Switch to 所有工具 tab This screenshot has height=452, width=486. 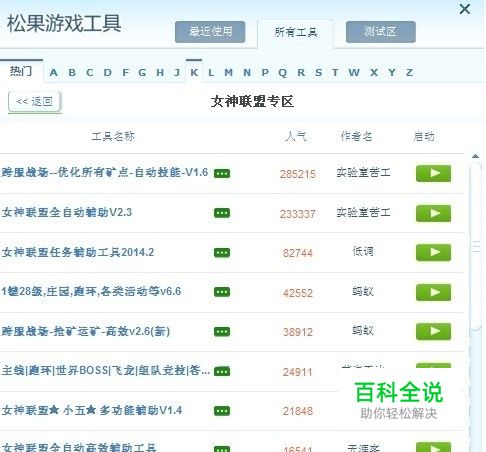point(295,33)
